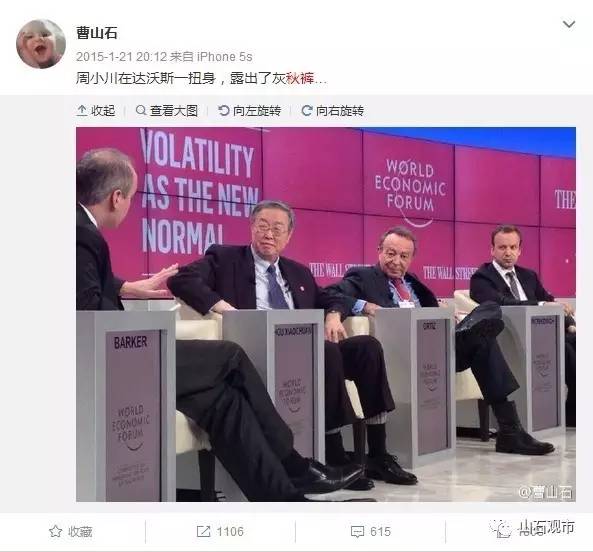Click the upward arrow collapse icon
Viewport: 593px width, 552px height.
(82, 111)
